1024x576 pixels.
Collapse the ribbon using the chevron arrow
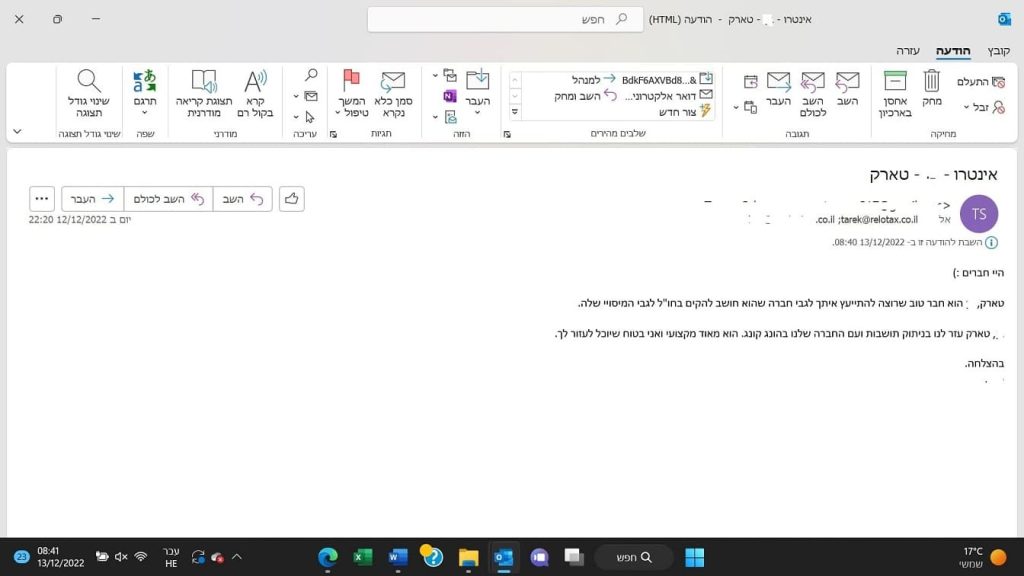[17, 131]
